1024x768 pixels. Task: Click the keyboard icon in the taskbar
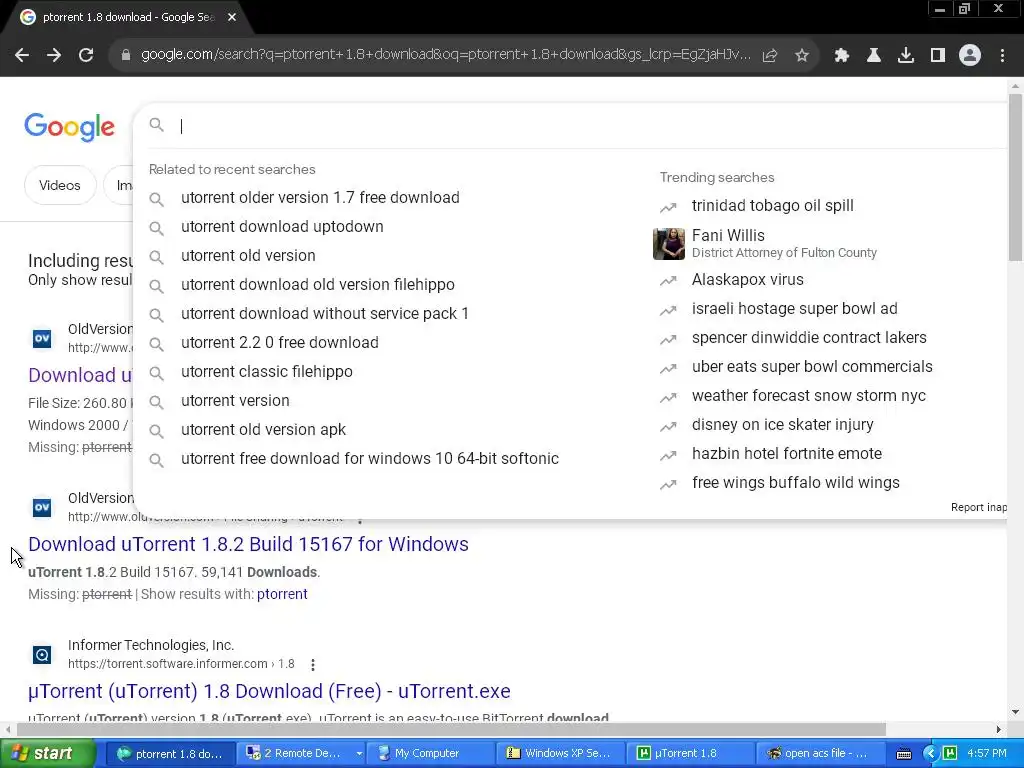(x=904, y=754)
